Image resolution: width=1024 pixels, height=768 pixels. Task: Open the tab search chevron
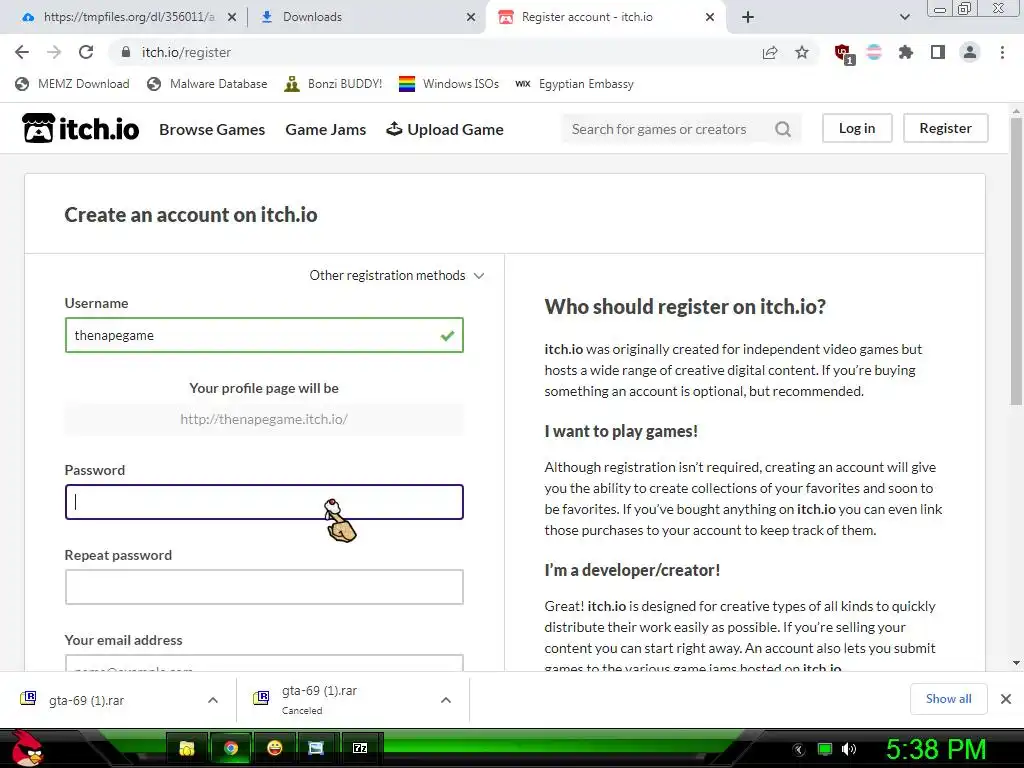[x=904, y=17]
